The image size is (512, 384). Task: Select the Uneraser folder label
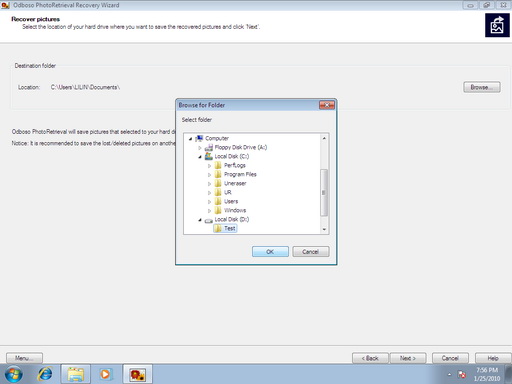coord(235,183)
